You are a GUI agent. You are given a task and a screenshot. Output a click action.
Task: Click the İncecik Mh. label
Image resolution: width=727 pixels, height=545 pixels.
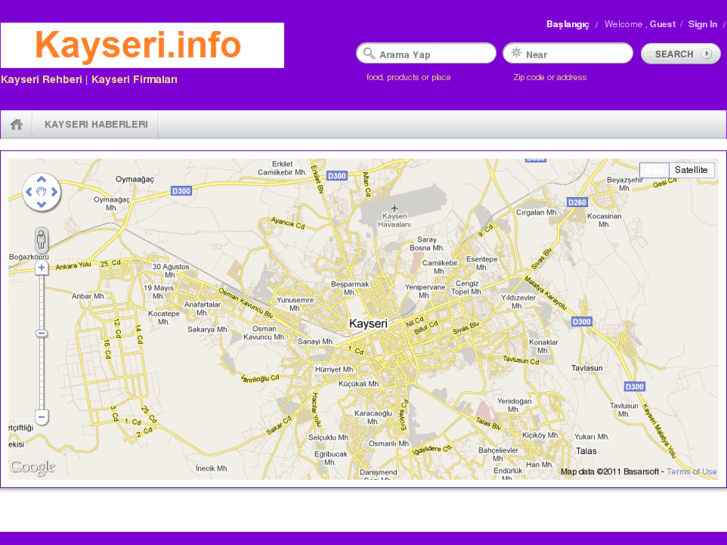pyautogui.click(x=212, y=468)
